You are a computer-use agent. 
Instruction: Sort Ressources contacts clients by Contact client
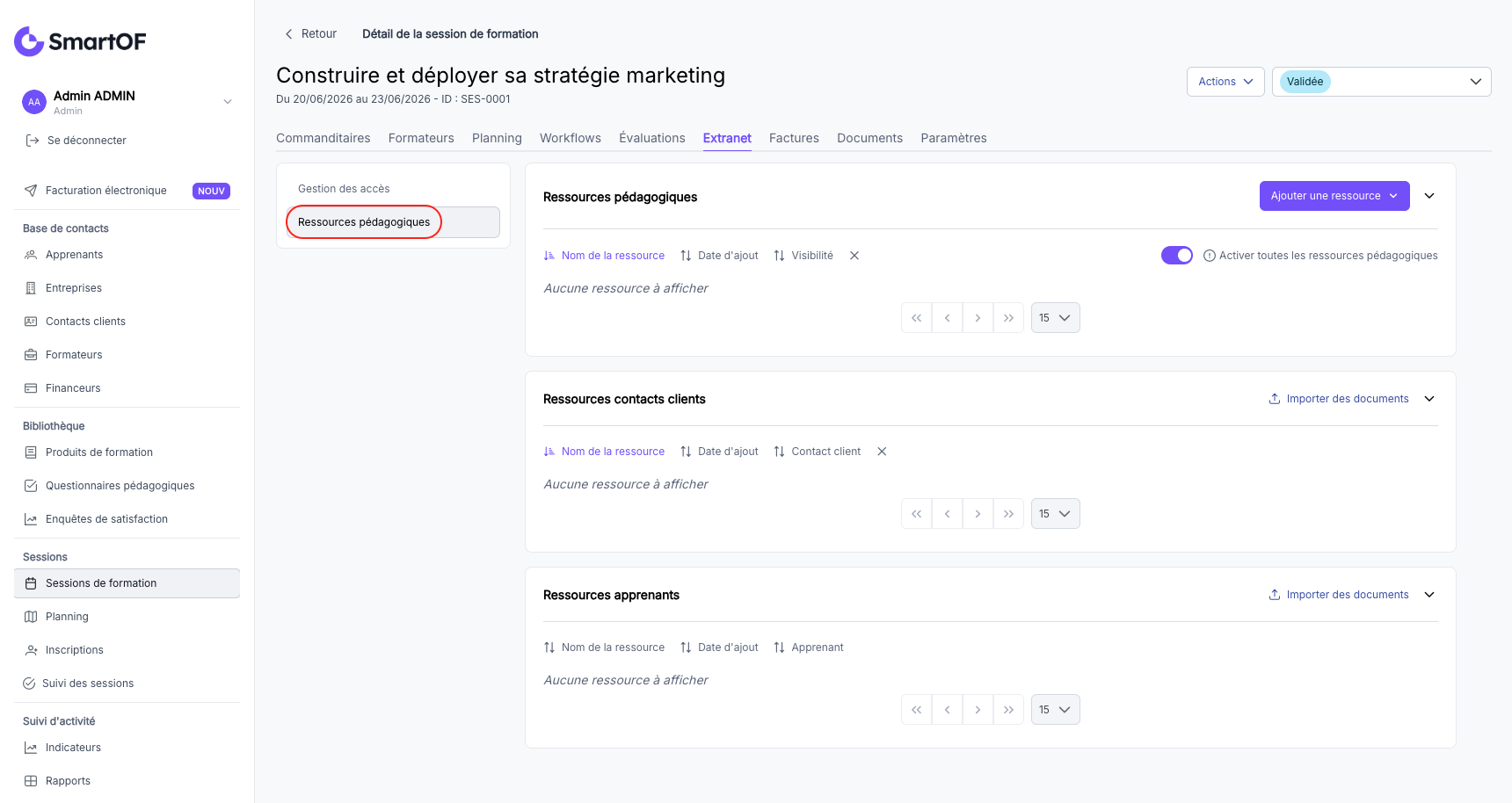(817, 452)
